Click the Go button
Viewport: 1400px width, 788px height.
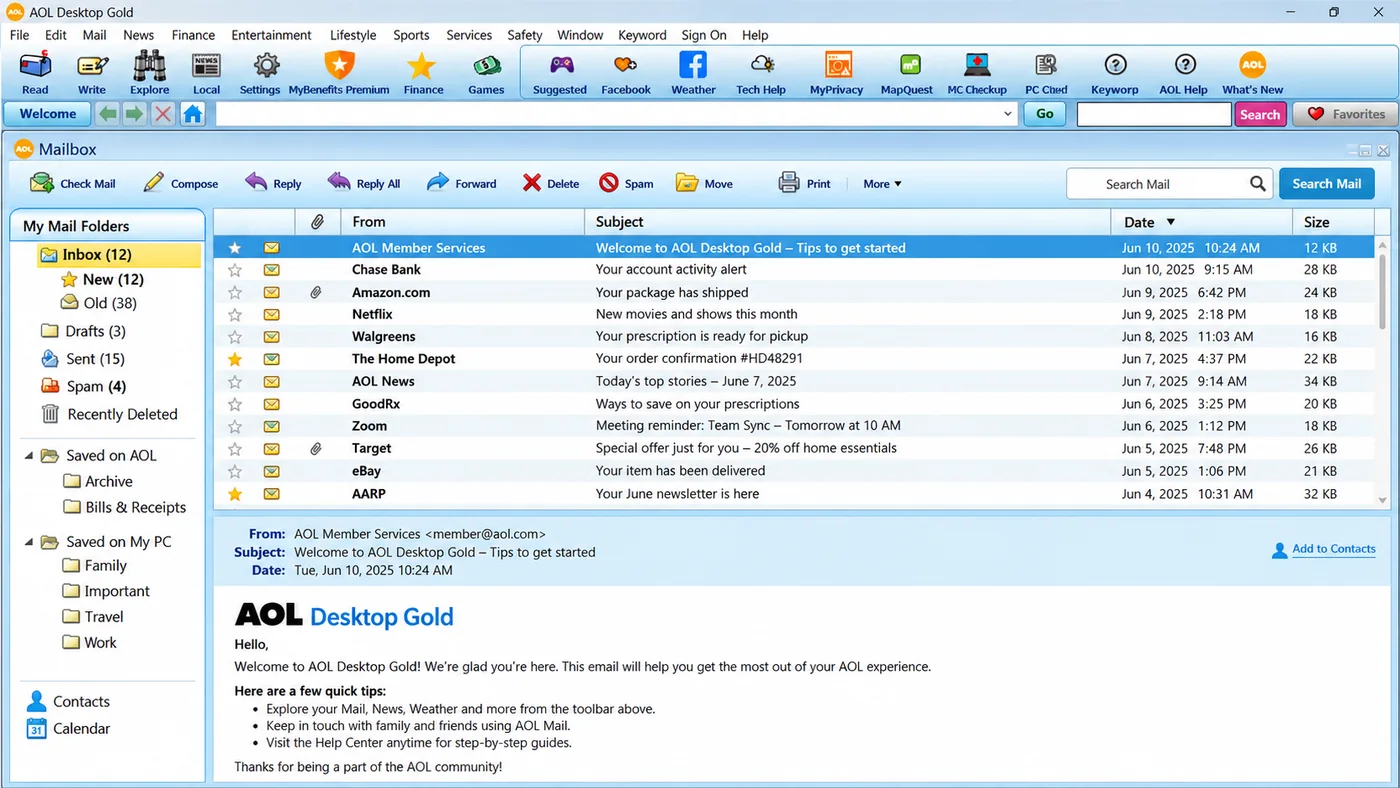[x=1045, y=114]
